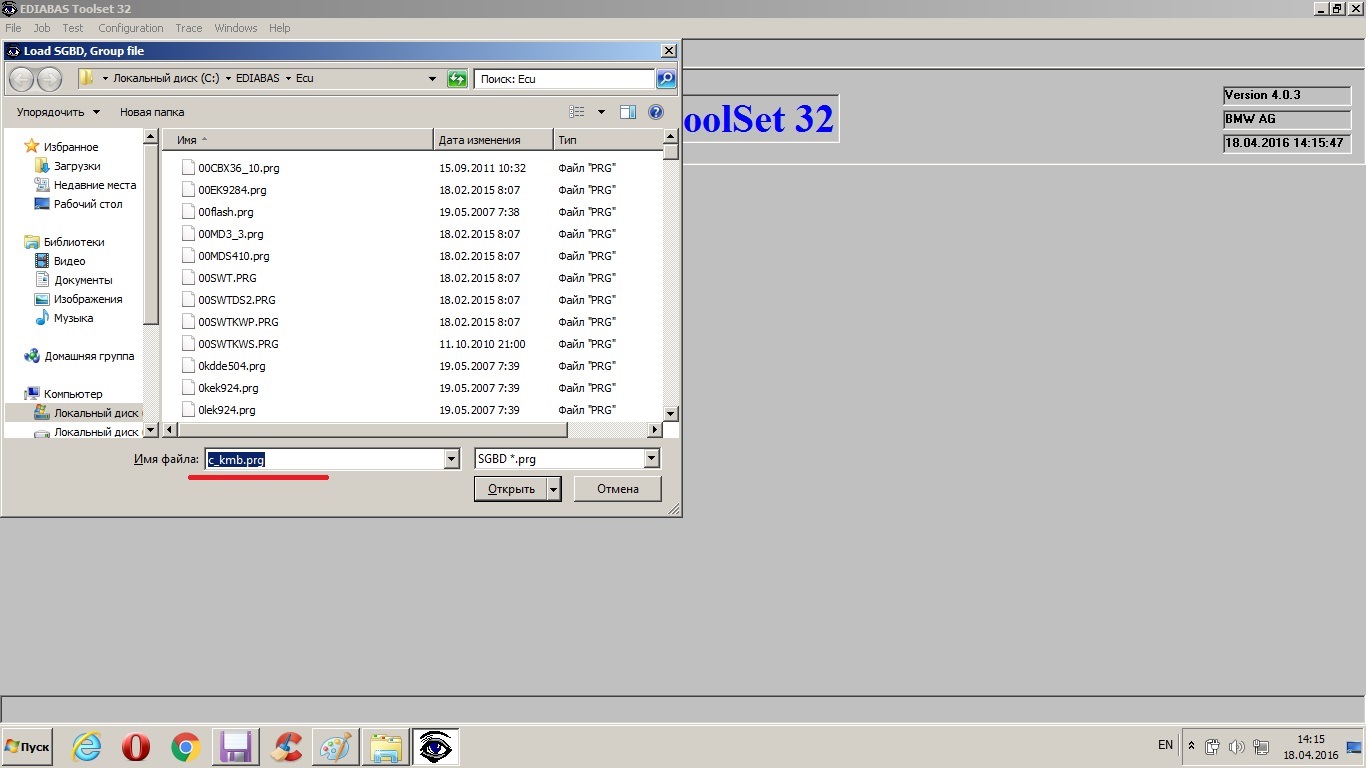Click the EDIABAS folder in address path
1366x768 pixels.
(x=259, y=78)
